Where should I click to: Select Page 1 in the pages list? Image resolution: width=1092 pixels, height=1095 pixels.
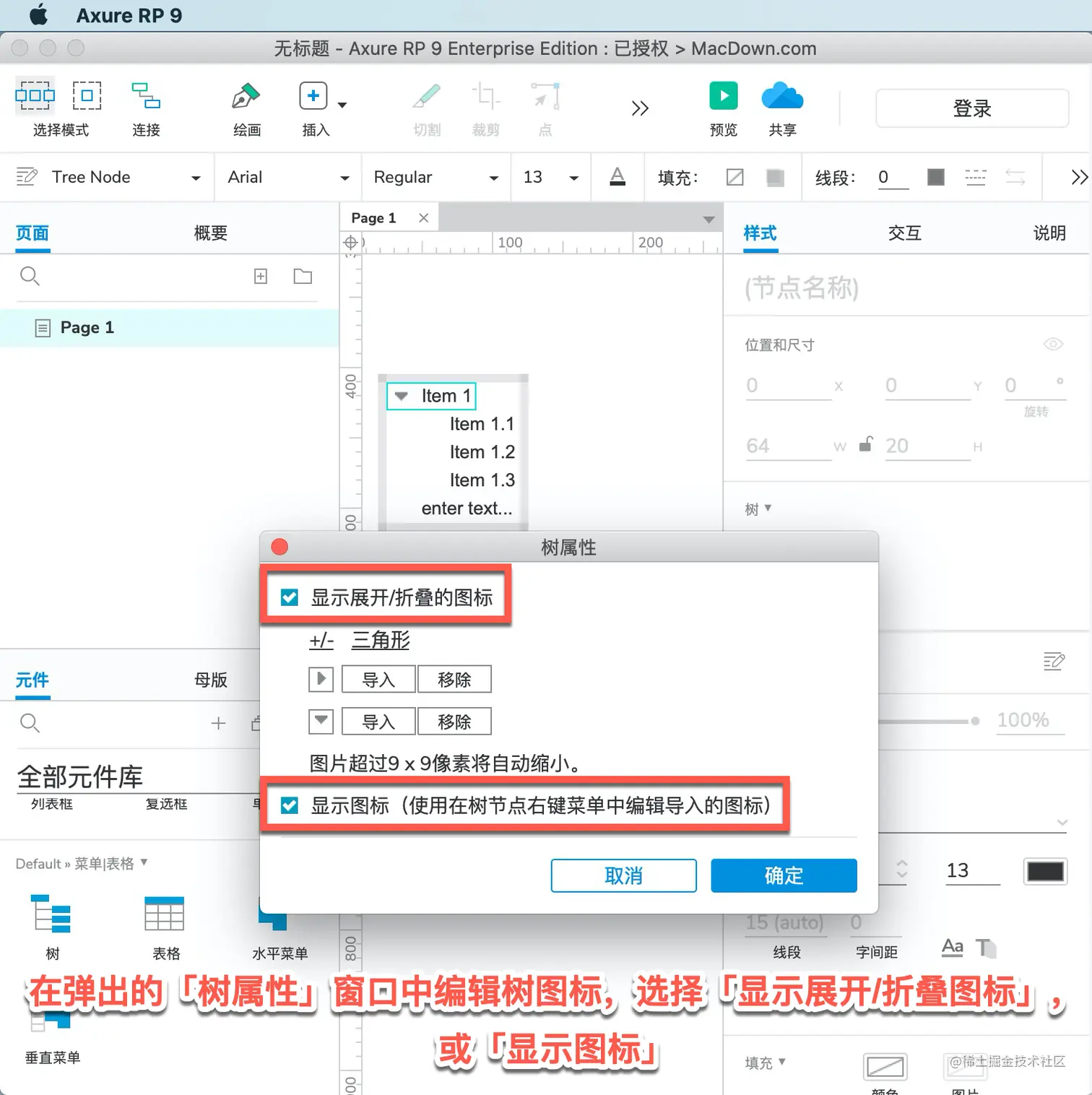pos(169,328)
